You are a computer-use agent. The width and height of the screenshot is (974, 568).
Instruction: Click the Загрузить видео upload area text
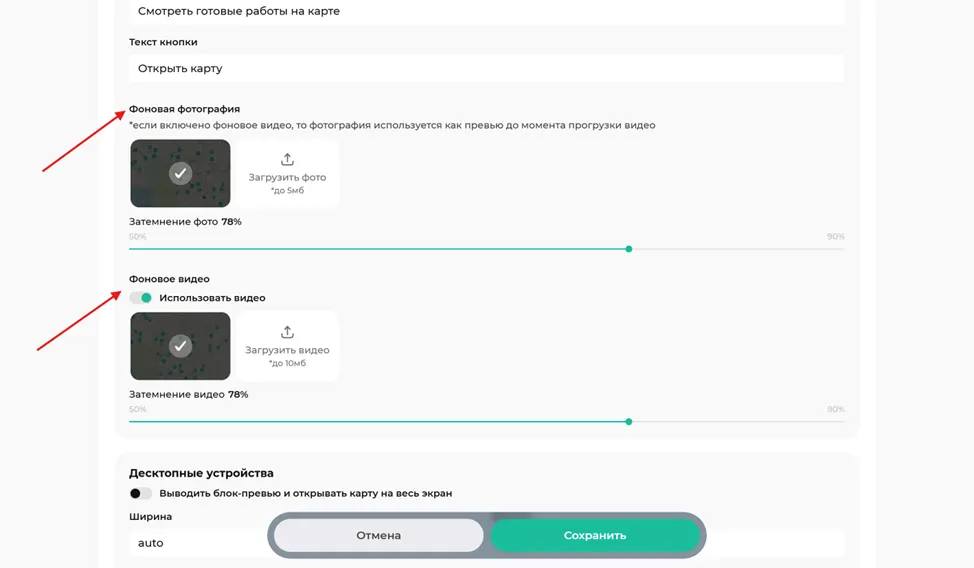tap(287, 350)
